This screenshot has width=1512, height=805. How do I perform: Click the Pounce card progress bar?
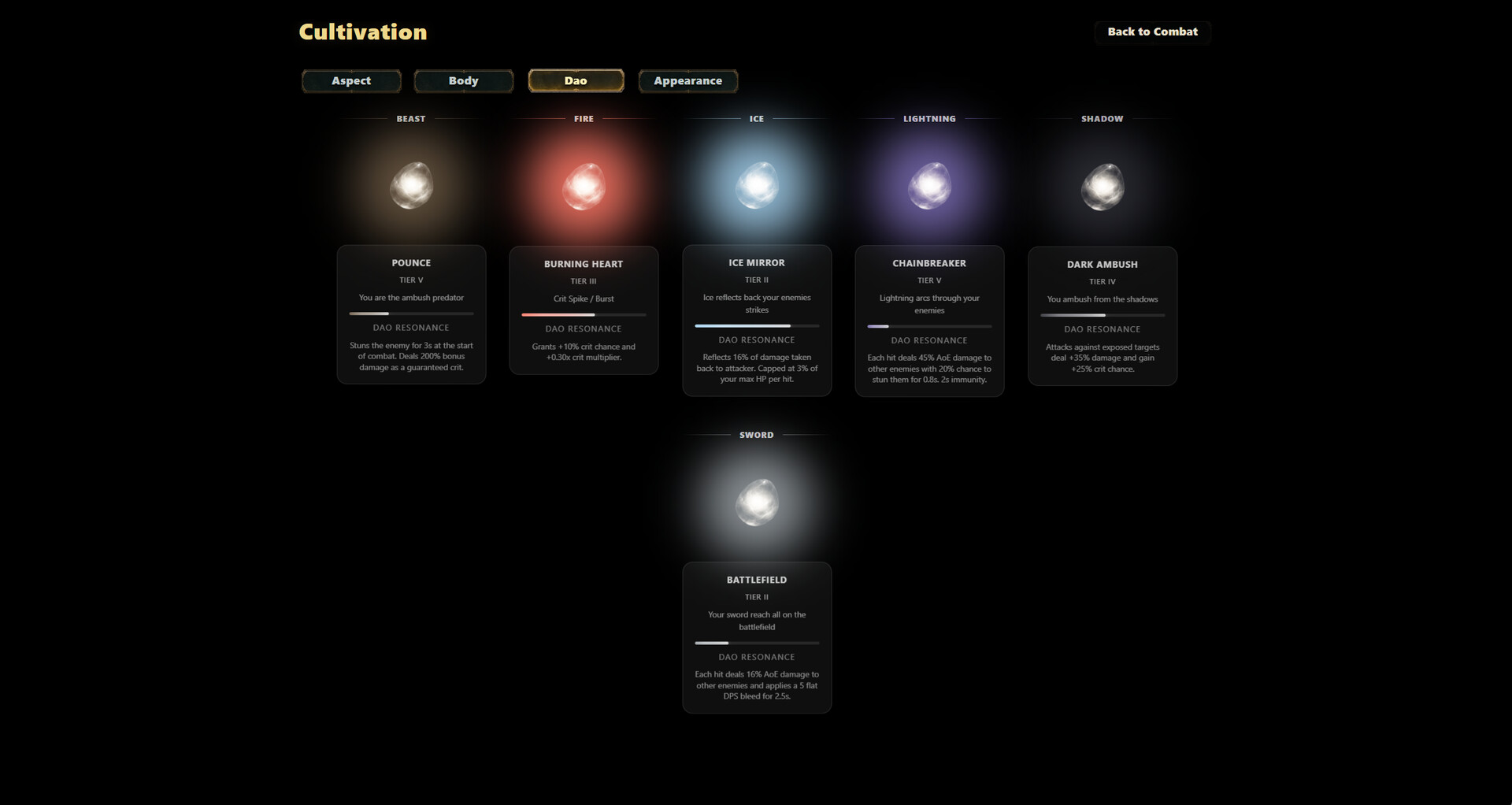pos(411,313)
